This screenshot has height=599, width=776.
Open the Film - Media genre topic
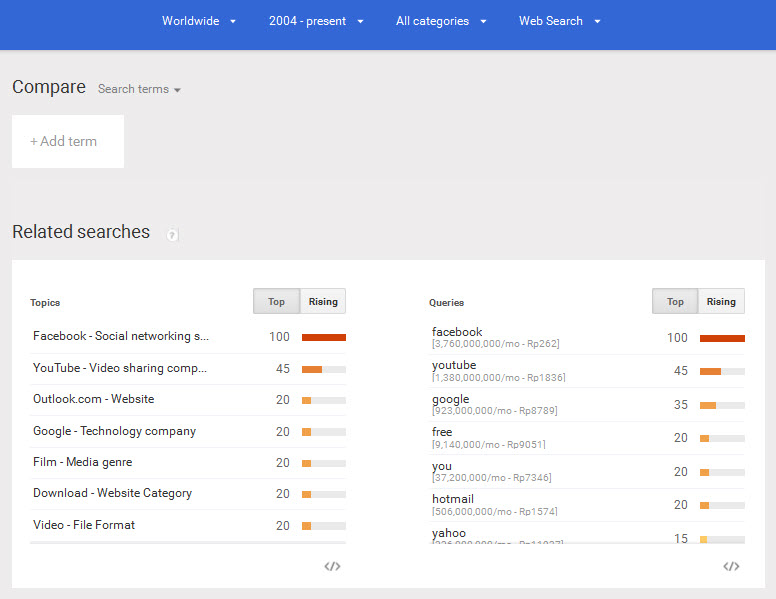pos(83,462)
